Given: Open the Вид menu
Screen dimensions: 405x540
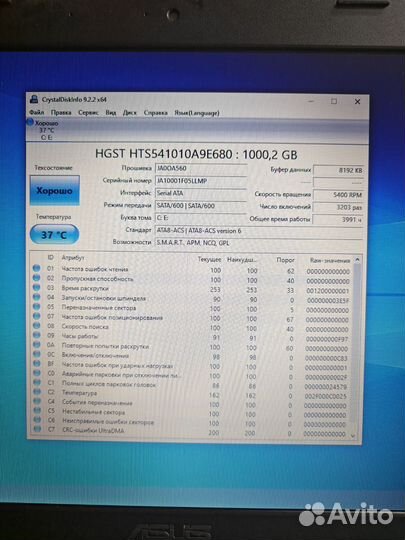Looking at the screenshot, I should [x=111, y=112].
